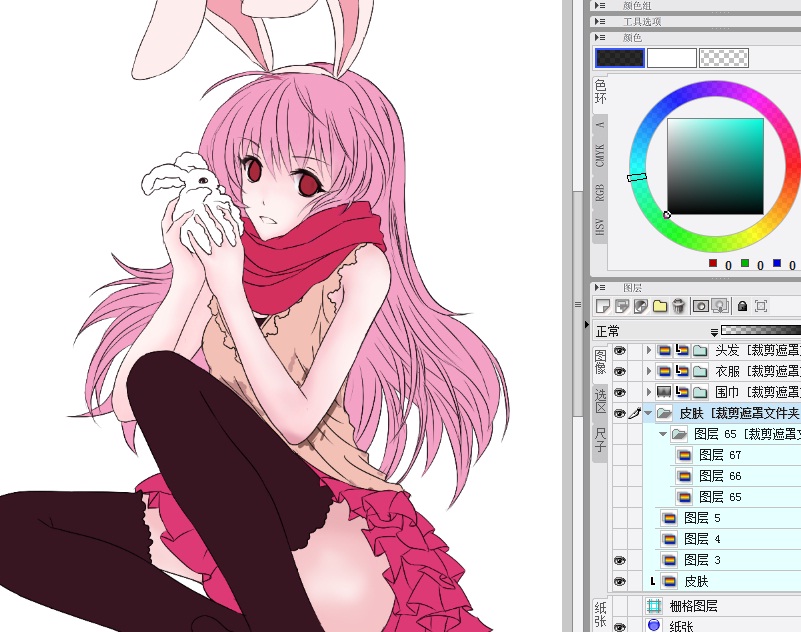Expand the 衣服 layer folder

(x=649, y=371)
